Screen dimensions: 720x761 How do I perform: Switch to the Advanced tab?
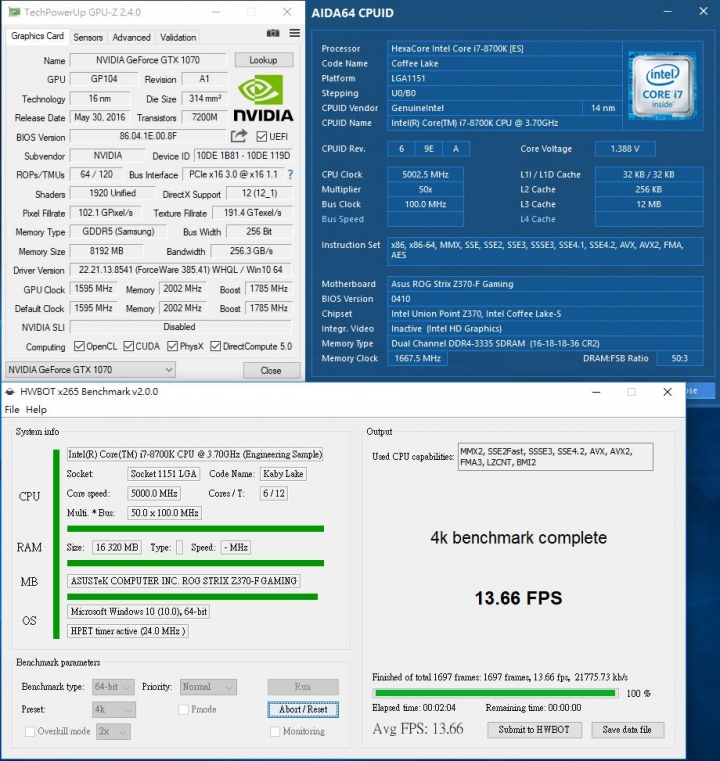131,37
